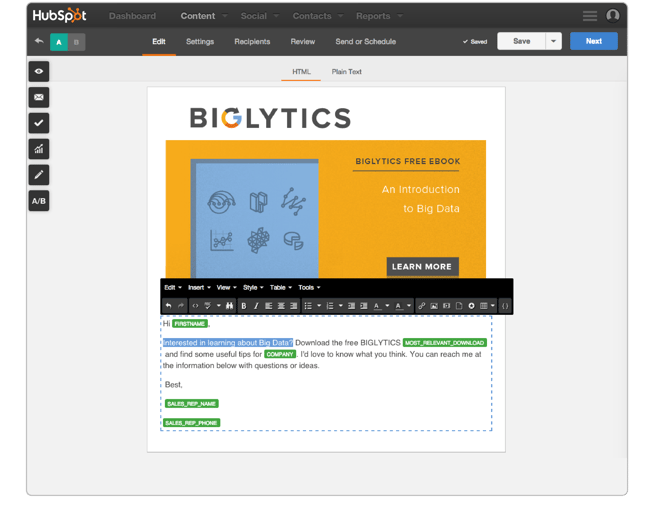Image resolution: width=650 pixels, height=525 pixels.
Task: Open the editor Insert menu
Action: [x=199, y=287]
